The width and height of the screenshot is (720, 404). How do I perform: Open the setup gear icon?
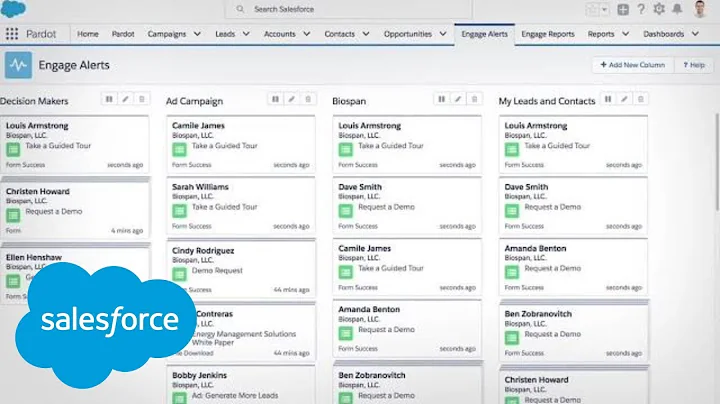tap(659, 9)
